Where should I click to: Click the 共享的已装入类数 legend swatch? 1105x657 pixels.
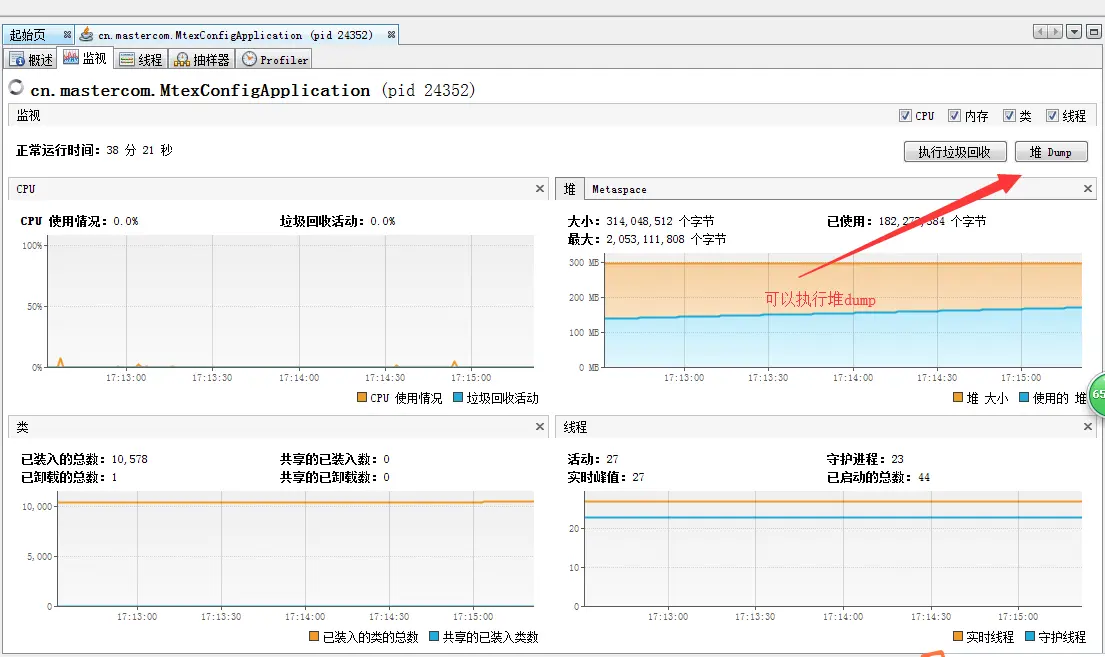point(434,636)
